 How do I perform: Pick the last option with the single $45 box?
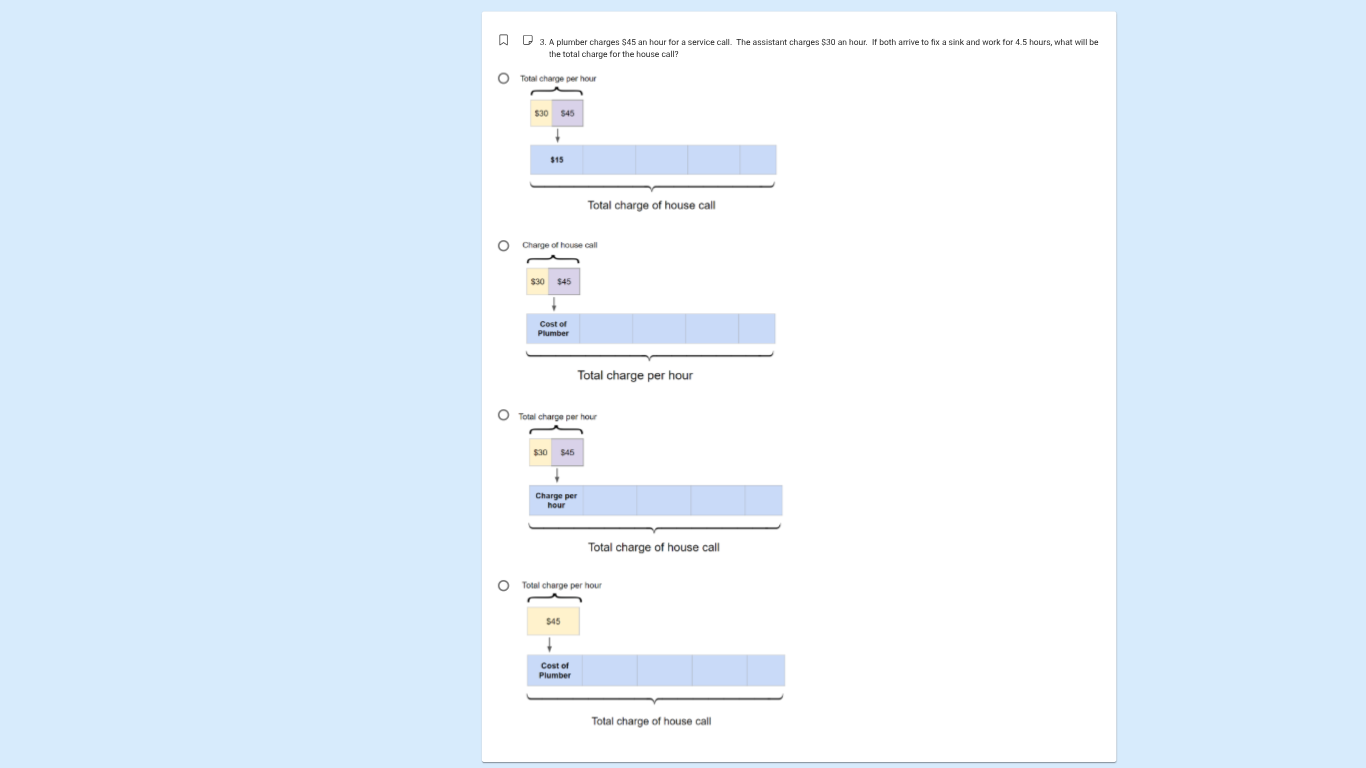pyautogui.click(x=503, y=585)
